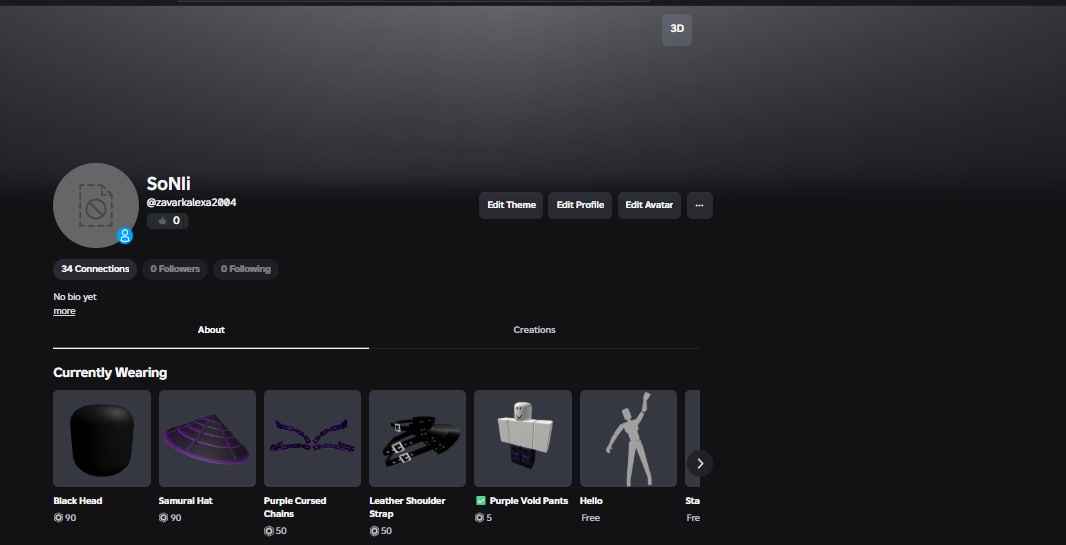Click the Robux icon under Leather Shoulder Strap
Screen dimensions: 1066x545
[x=374, y=531]
